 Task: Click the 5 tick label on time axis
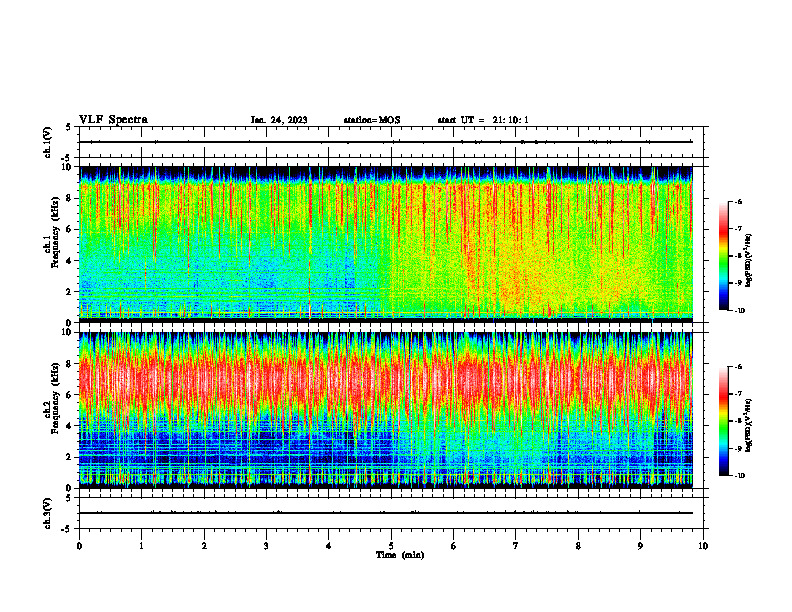391,546
